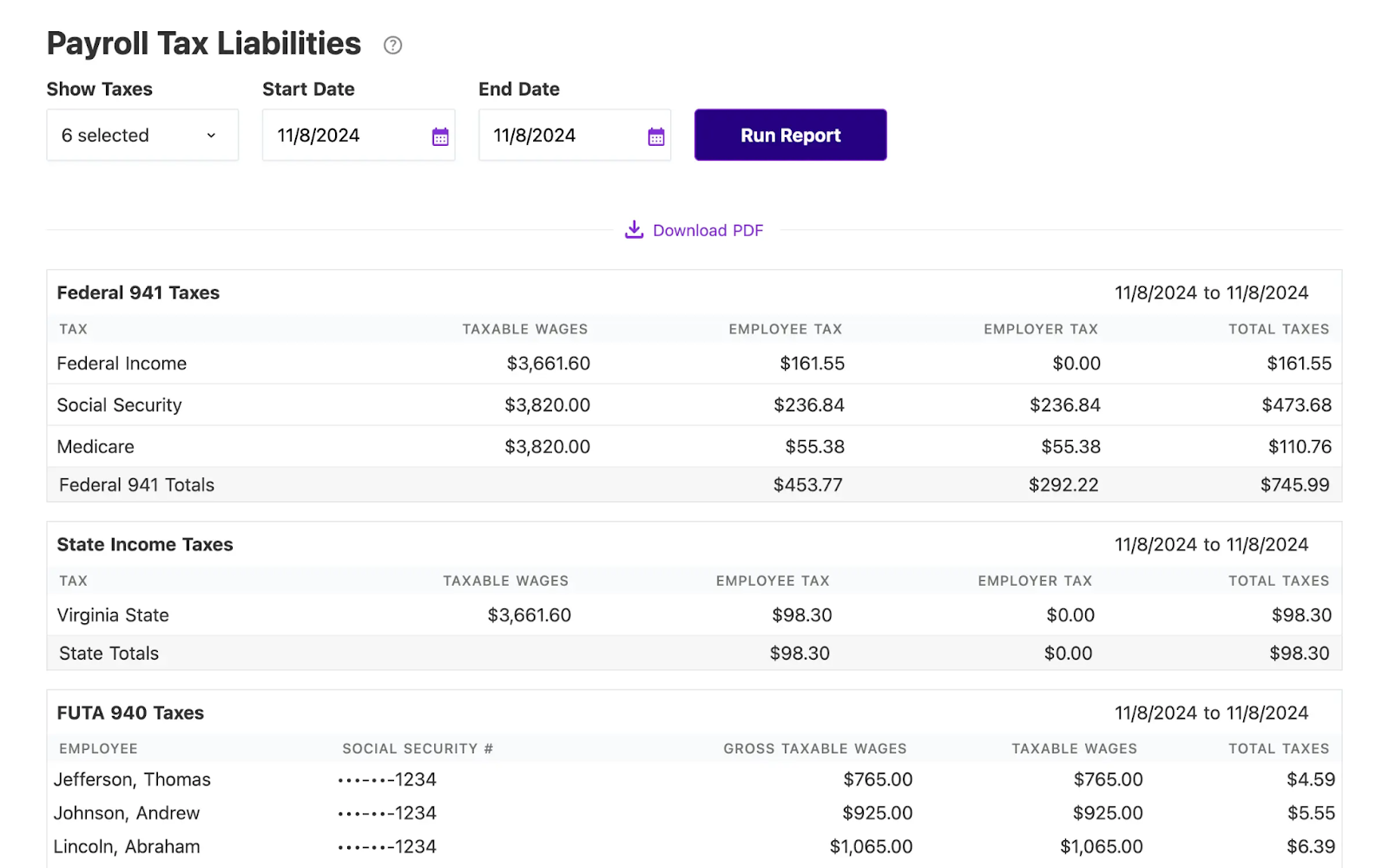This screenshot has width=1389, height=868.
Task: Click the download icon beside Download PDF
Action: [x=634, y=229]
